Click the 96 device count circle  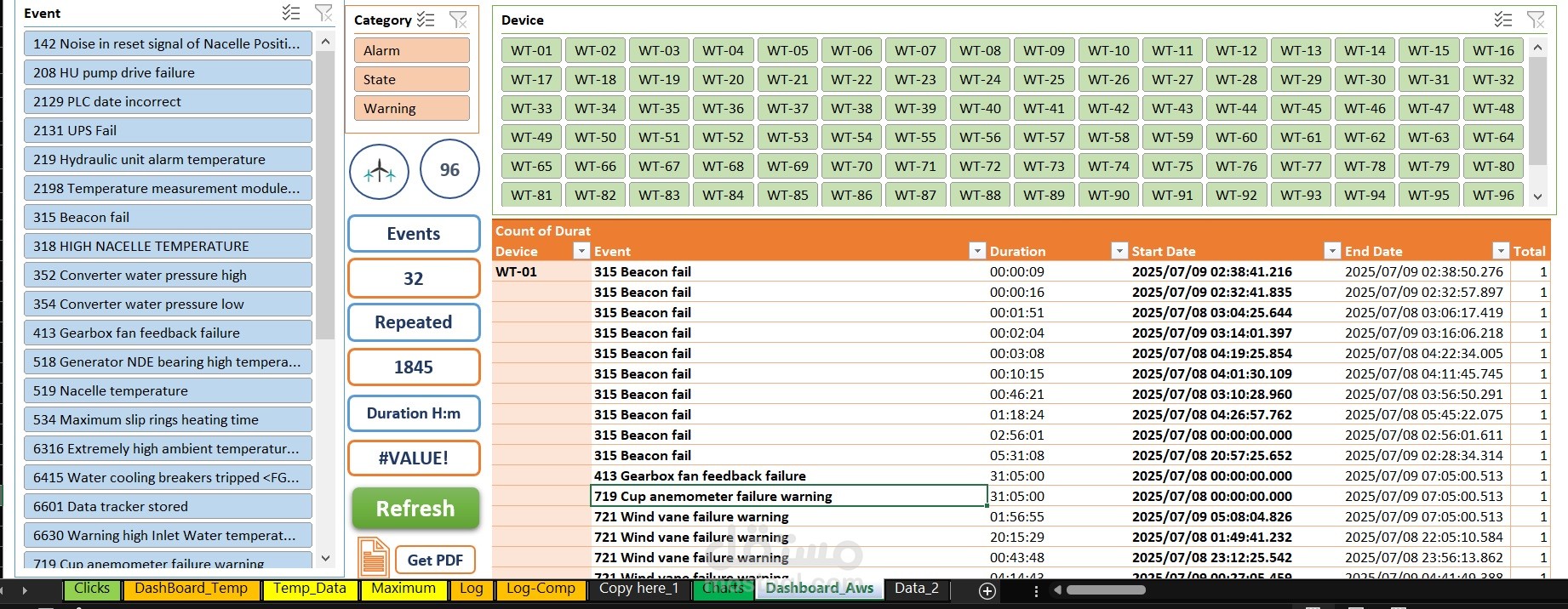pos(449,170)
